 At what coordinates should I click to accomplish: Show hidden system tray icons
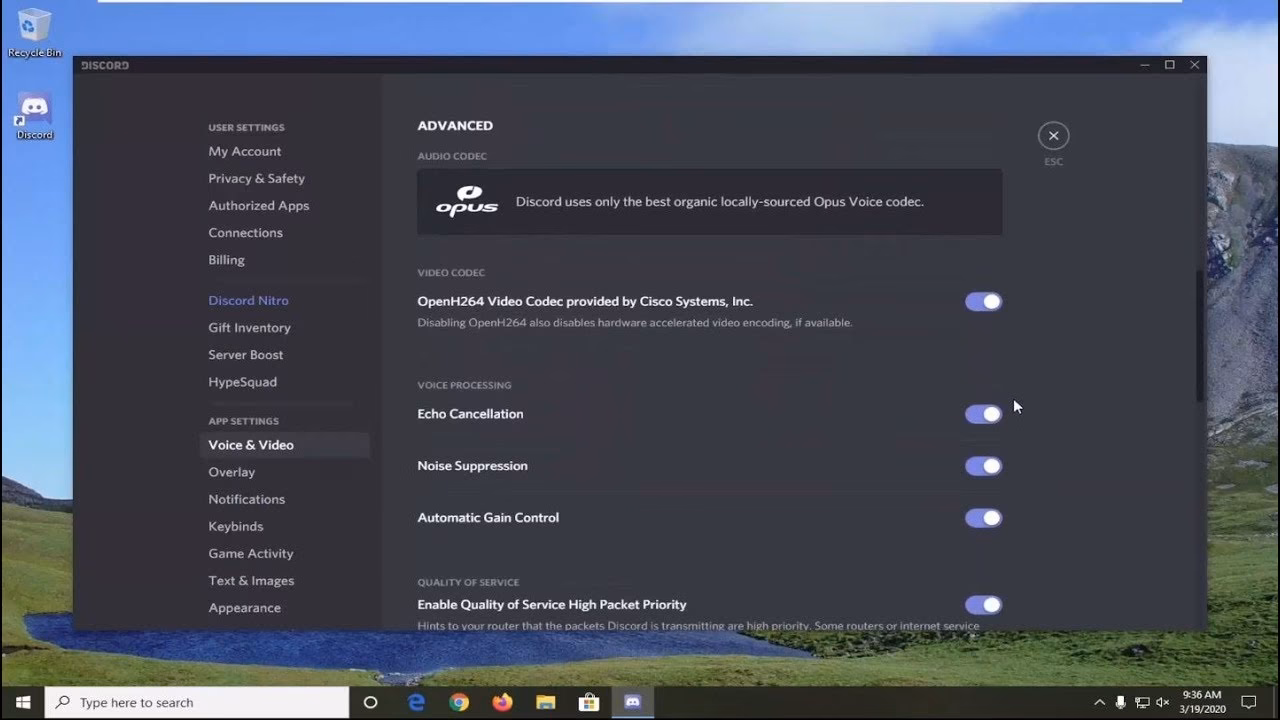coord(1099,702)
